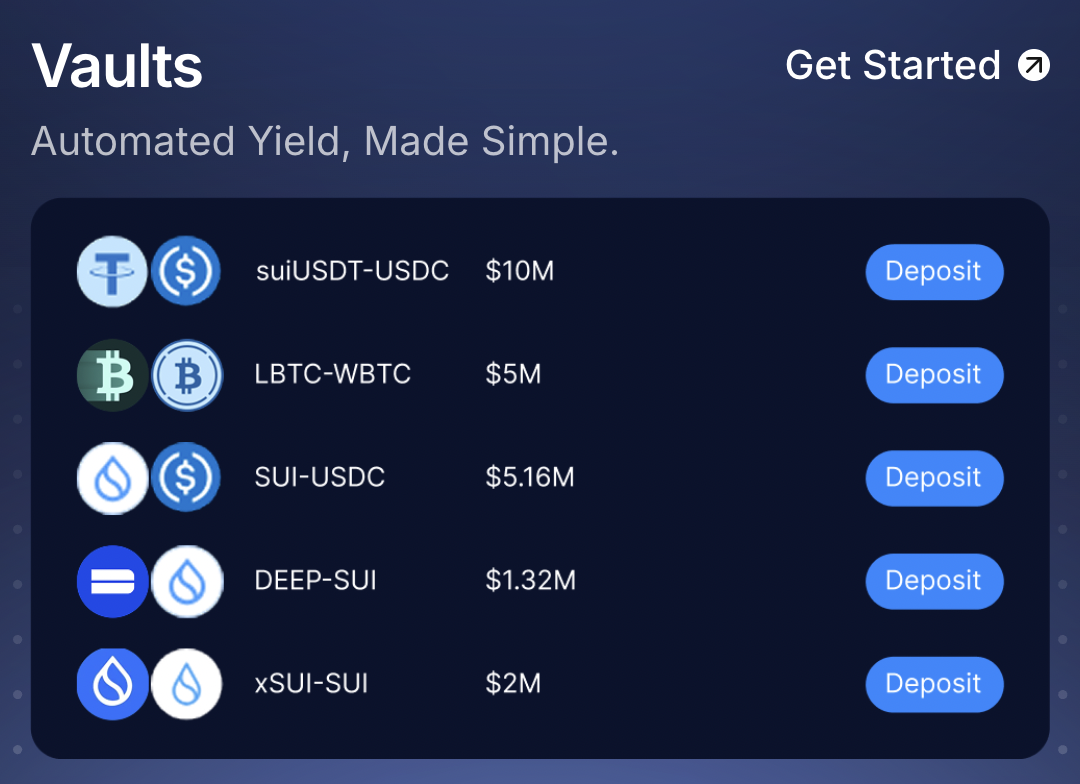Click SUI droplet icon in DEEP-SUI row
This screenshot has height=784, width=1080.
click(186, 581)
